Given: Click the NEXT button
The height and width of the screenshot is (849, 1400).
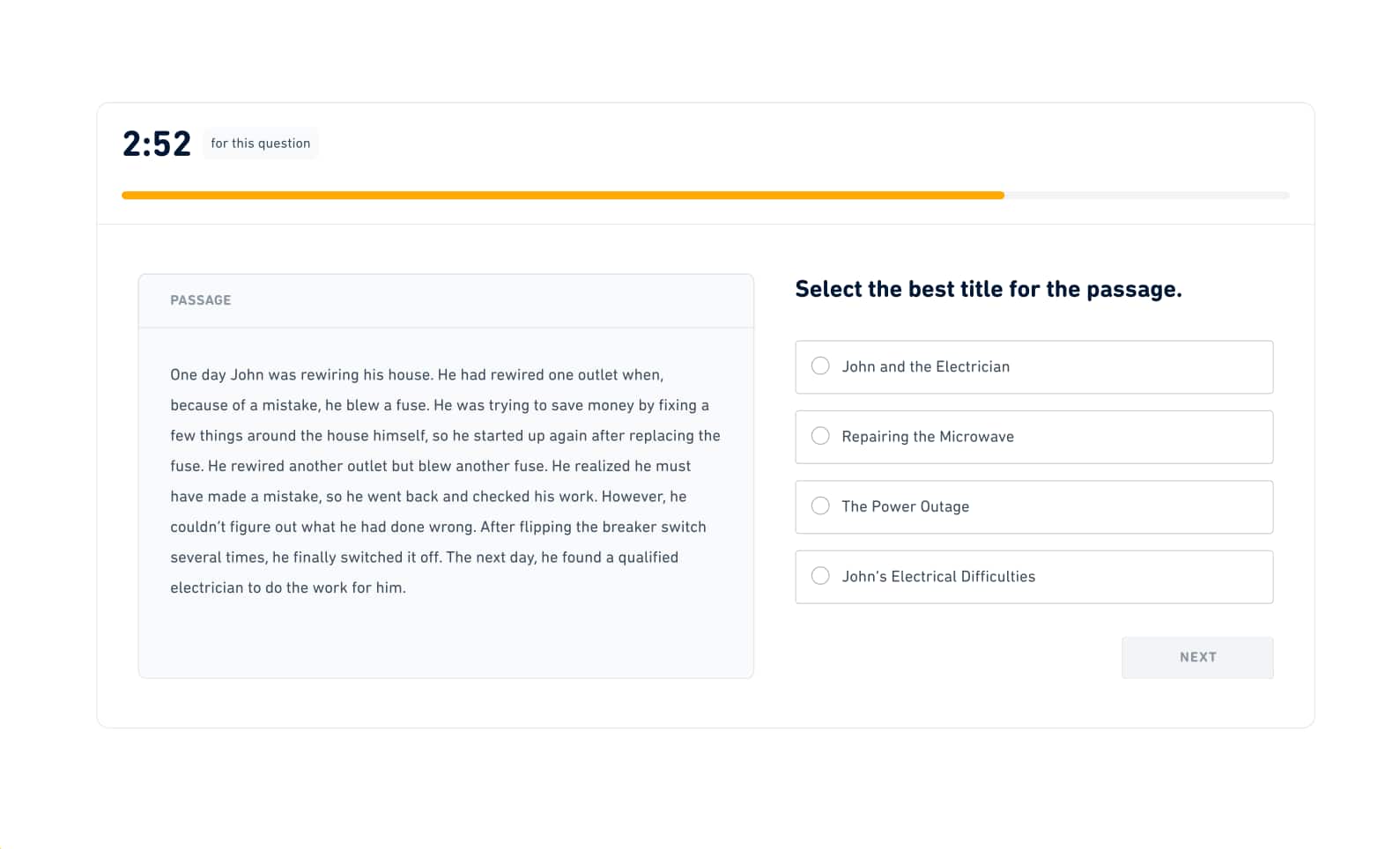Looking at the screenshot, I should (1197, 657).
